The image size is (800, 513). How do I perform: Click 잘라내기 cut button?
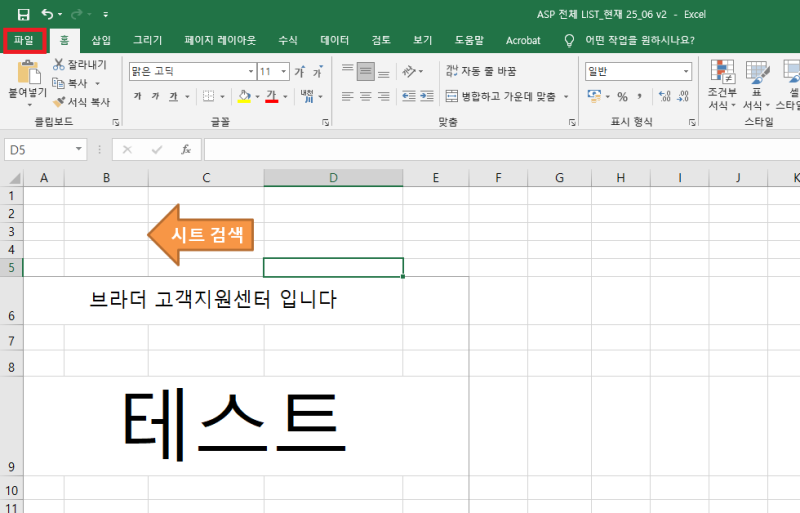80,64
